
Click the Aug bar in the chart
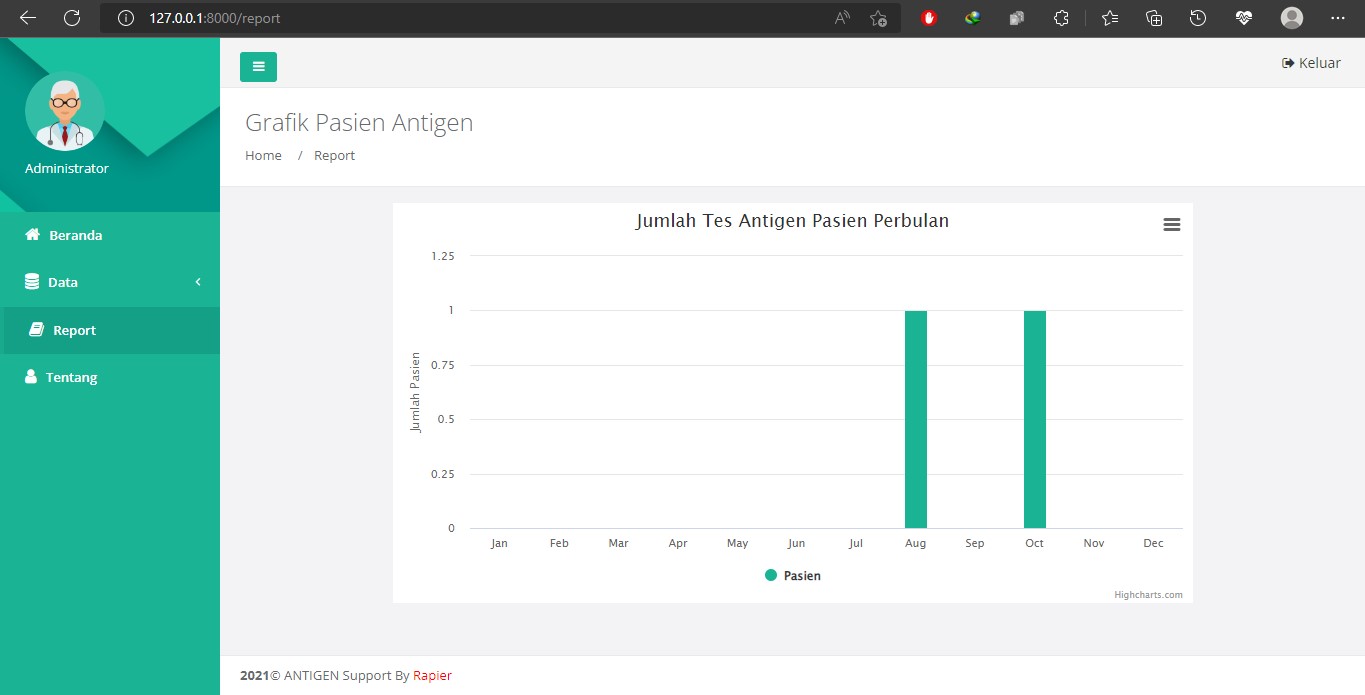point(915,419)
